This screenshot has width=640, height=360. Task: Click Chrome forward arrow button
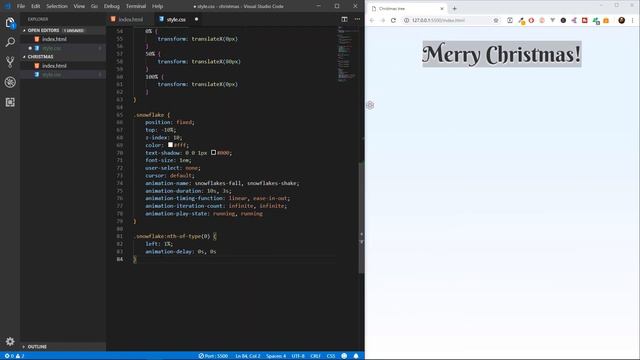(x=383, y=20)
